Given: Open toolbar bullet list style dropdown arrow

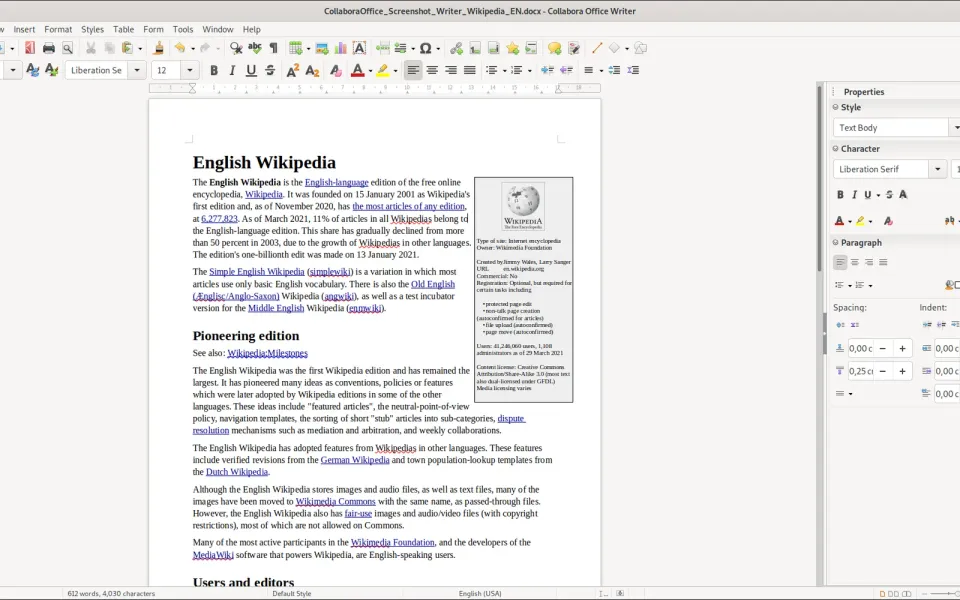Looking at the screenshot, I should coord(504,70).
